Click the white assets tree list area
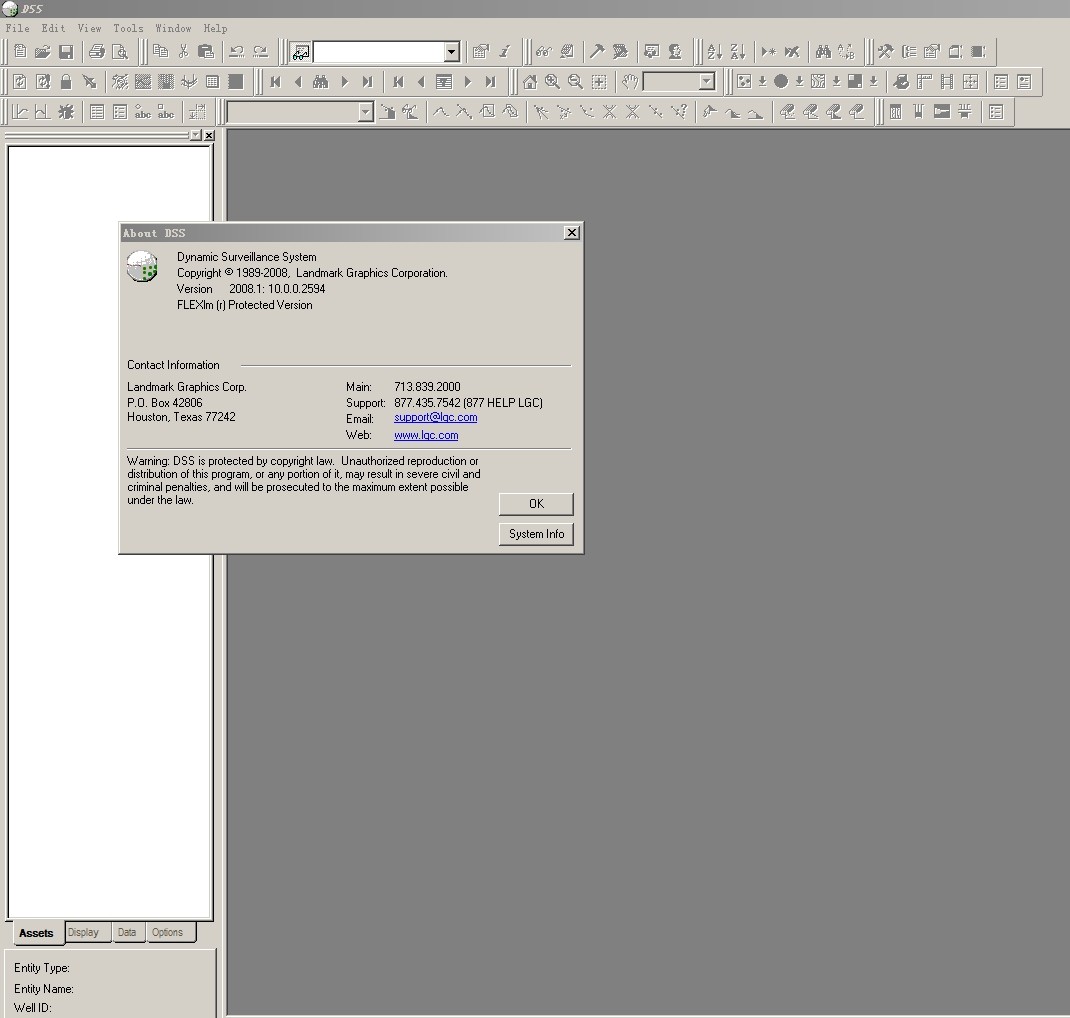The image size is (1070, 1018). click(109, 532)
